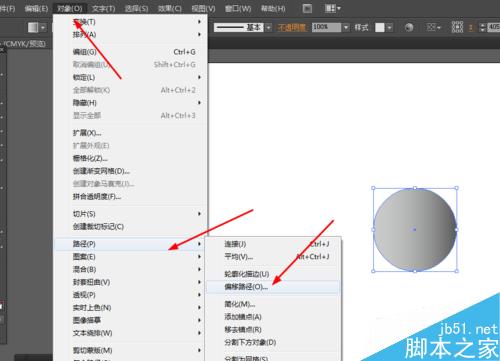Choose 栅格化(Z)... menu item
The width and height of the screenshot is (500, 361).
pyautogui.click(x=130, y=158)
